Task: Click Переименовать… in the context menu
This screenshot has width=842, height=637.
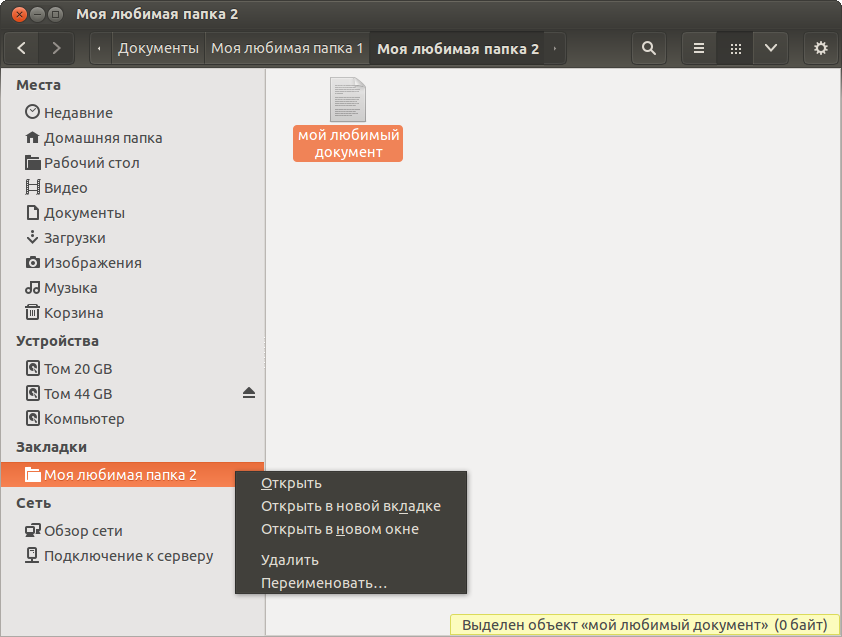Action: tap(323, 583)
